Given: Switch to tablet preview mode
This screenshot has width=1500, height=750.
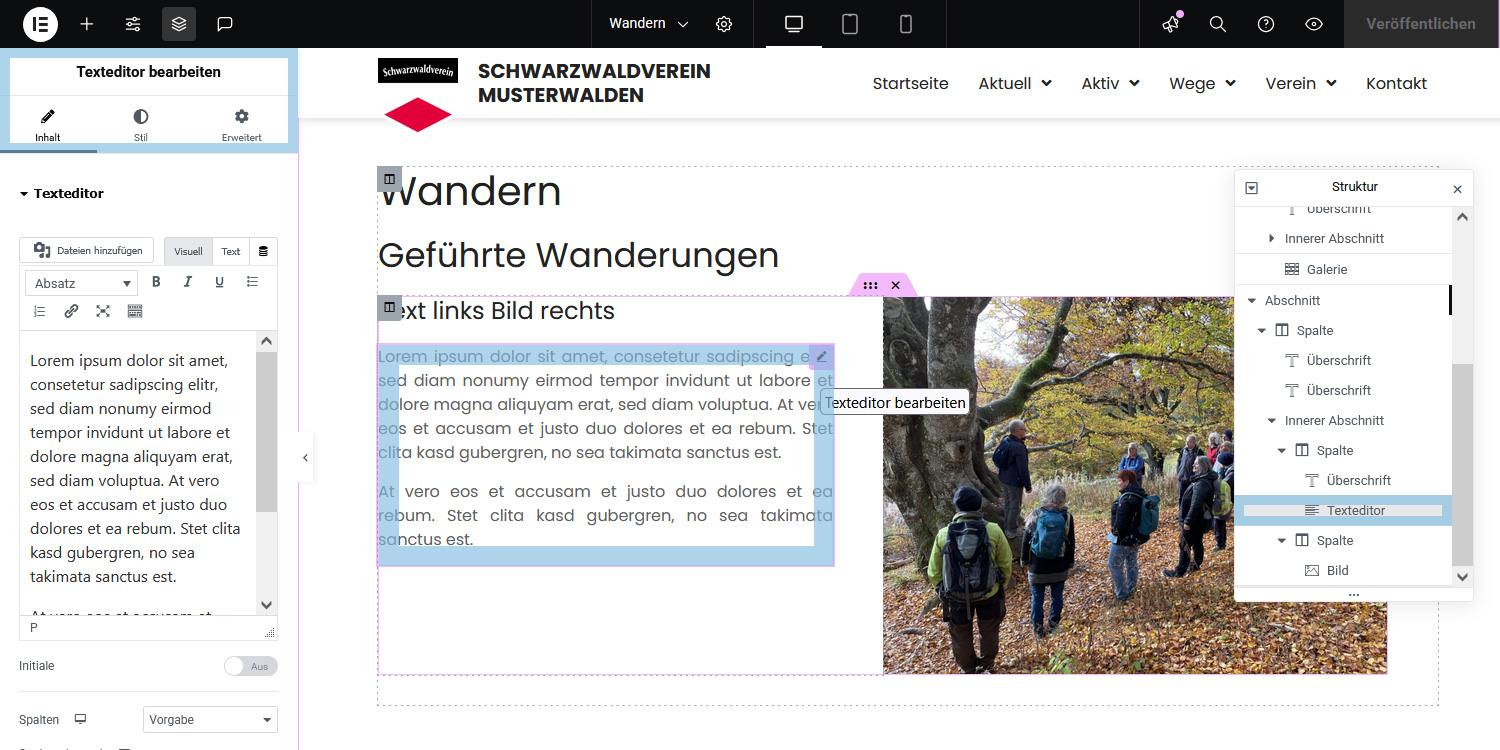Looking at the screenshot, I should tap(848, 23).
